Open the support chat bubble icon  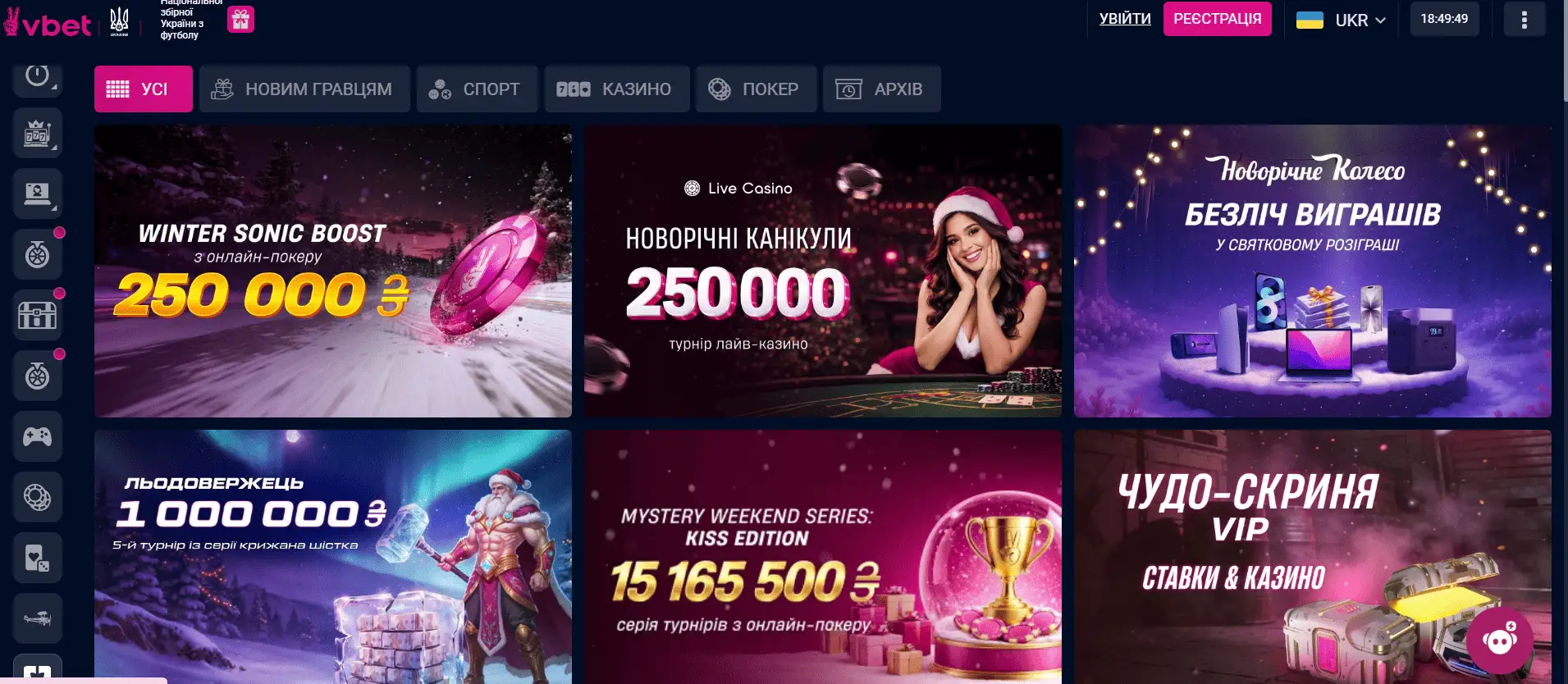1500,641
